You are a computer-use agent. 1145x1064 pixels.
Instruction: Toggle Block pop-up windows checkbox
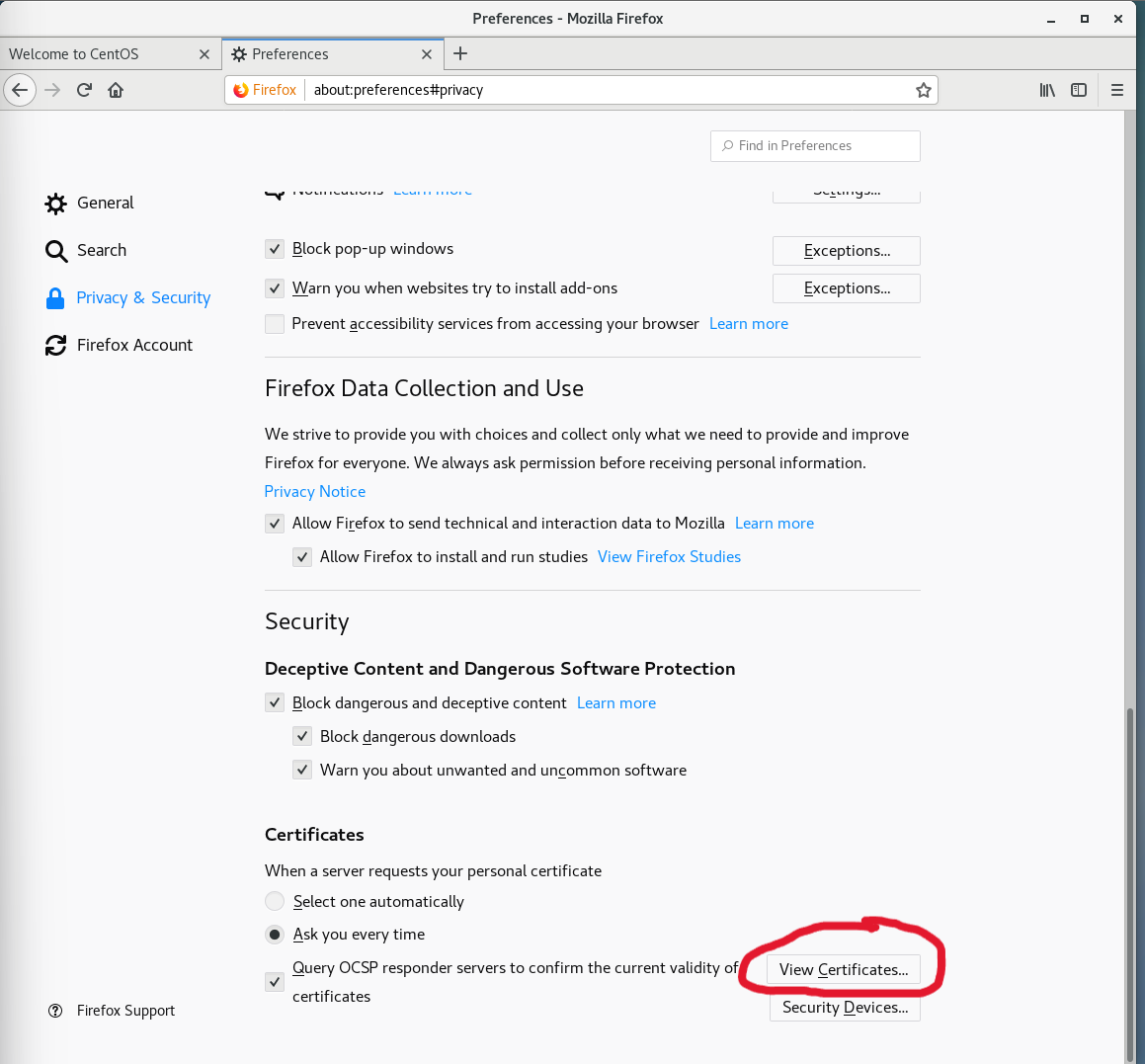pyautogui.click(x=275, y=249)
